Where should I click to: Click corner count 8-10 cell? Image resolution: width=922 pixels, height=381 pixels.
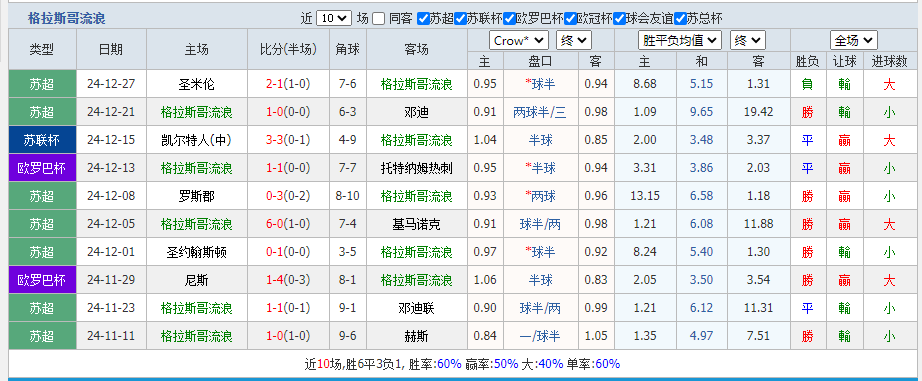[347, 196]
